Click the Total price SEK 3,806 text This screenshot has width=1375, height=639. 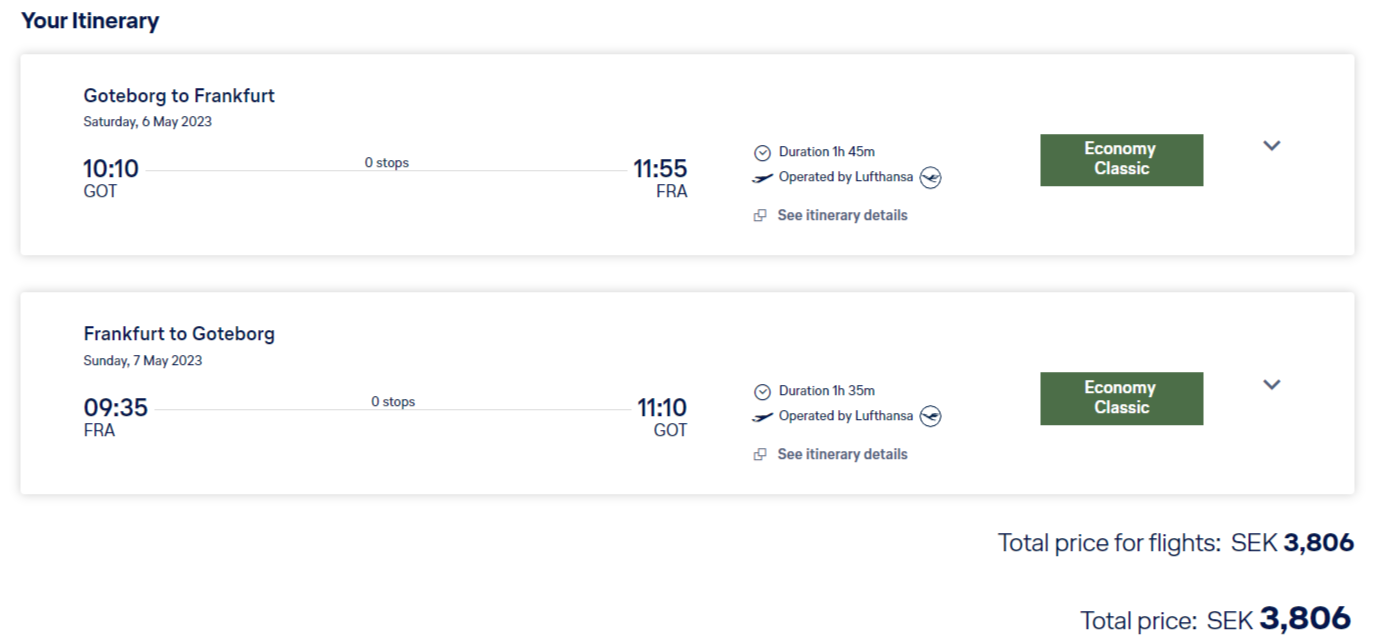point(1214,619)
